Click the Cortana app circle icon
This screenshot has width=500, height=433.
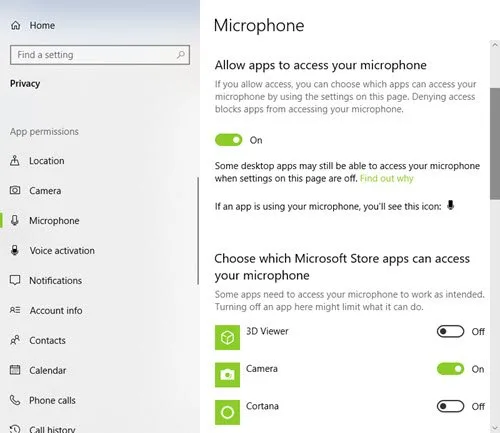227,412
